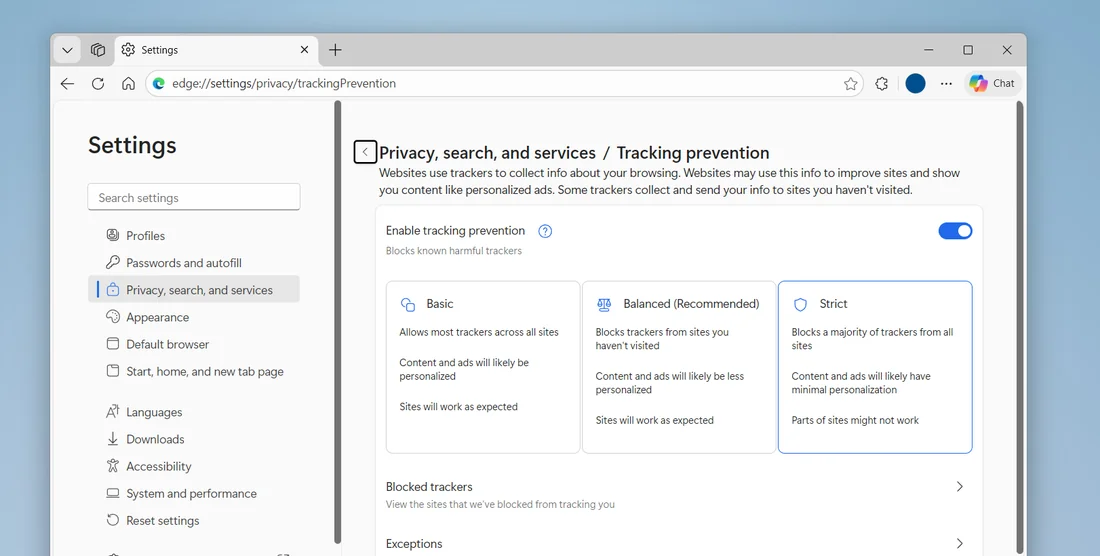Click the back chevron beside Privacy heading

[365, 152]
